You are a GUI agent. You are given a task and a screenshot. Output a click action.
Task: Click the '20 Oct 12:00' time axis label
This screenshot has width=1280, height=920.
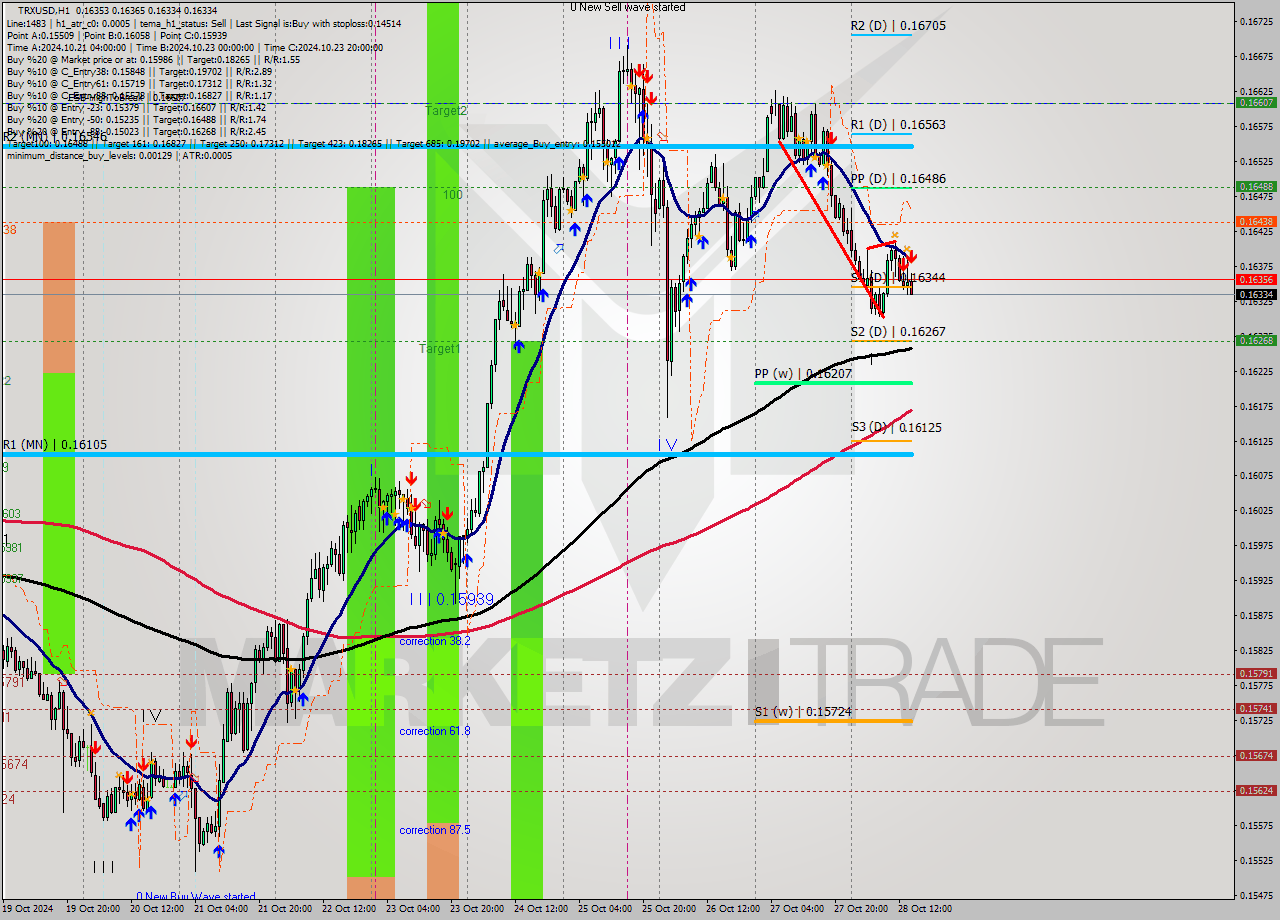tap(157, 909)
